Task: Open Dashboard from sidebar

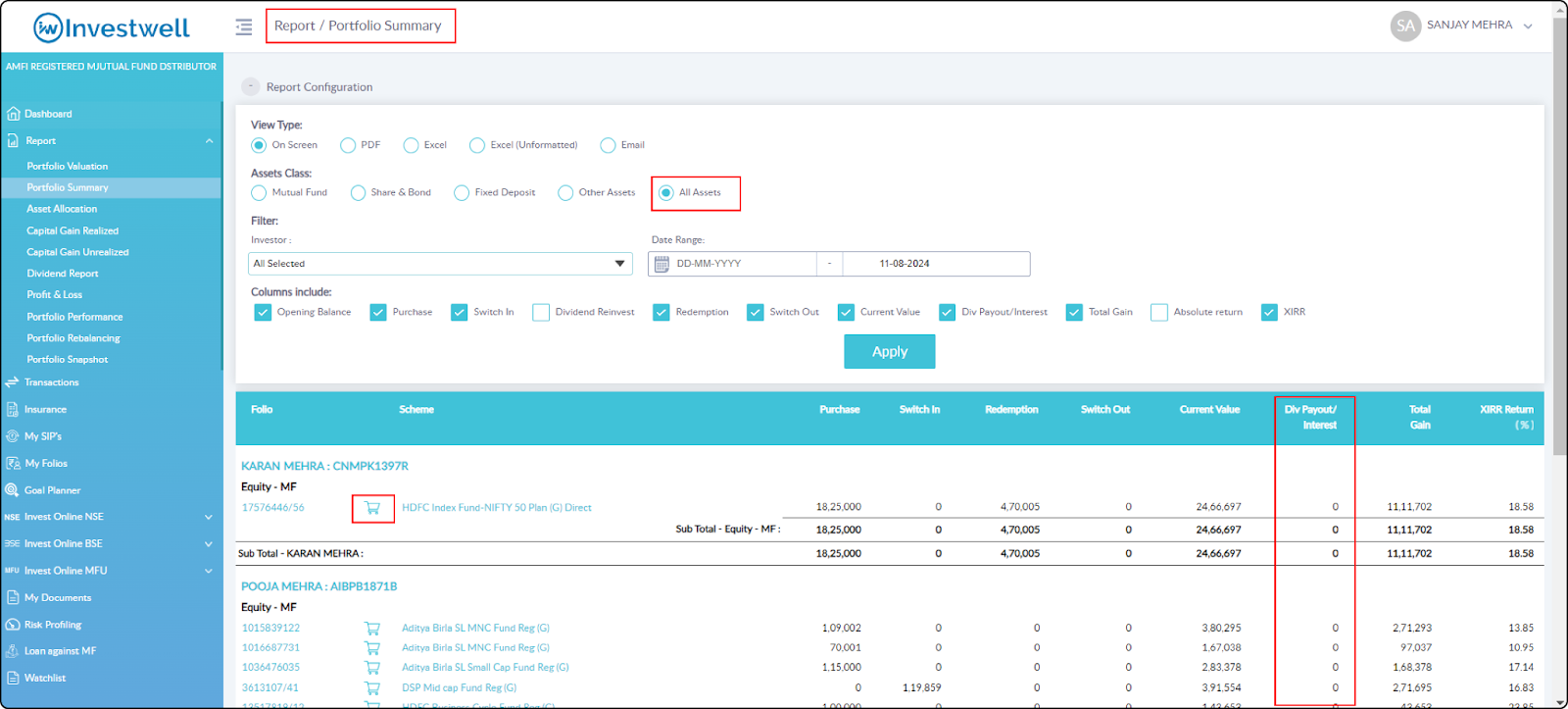Action: (48, 114)
